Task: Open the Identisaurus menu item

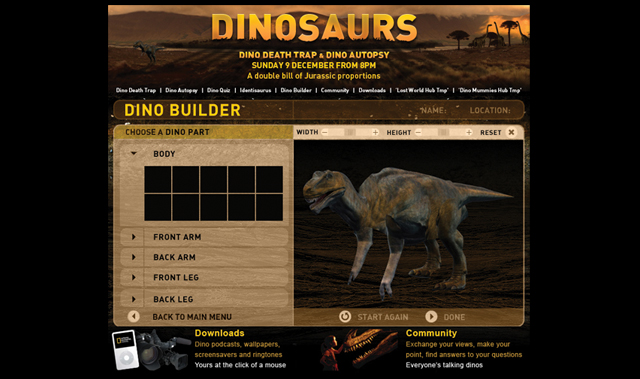Action: [x=256, y=90]
